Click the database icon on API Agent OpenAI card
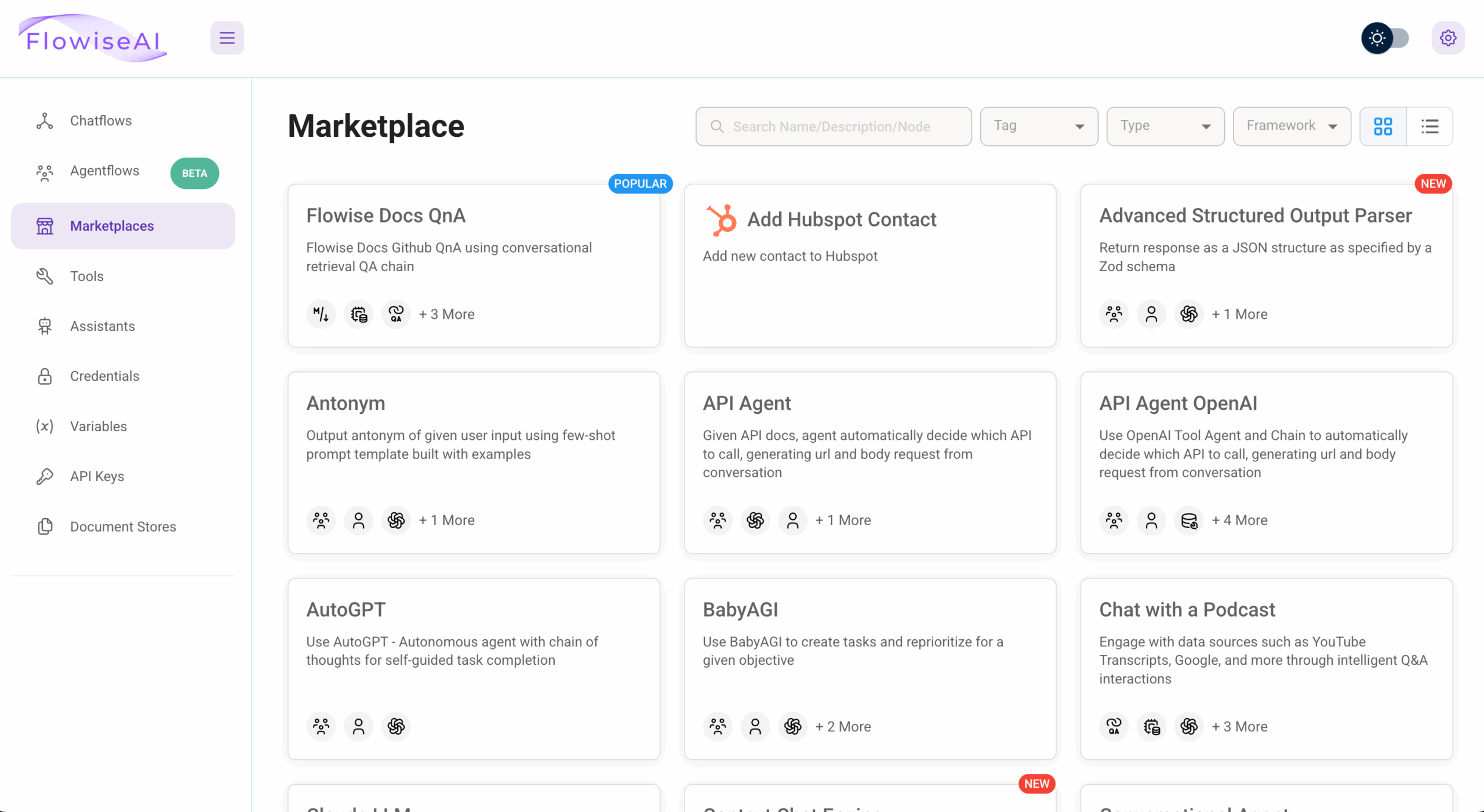The image size is (1484, 812). 1189,520
